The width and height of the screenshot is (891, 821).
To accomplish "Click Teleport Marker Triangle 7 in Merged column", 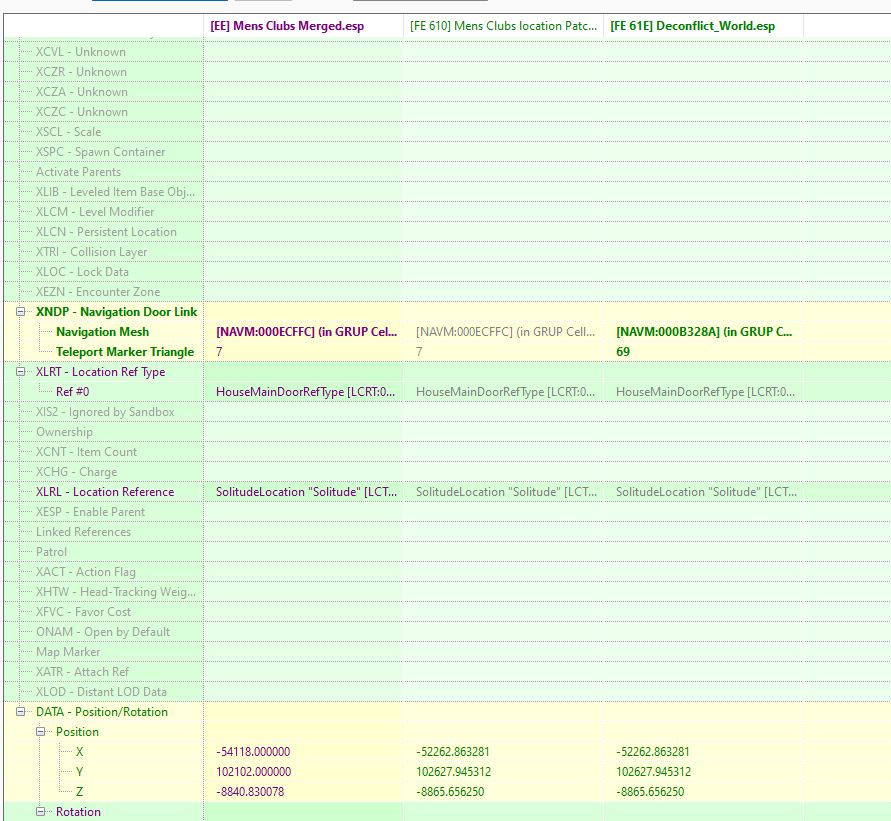I will click(x=219, y=352).
